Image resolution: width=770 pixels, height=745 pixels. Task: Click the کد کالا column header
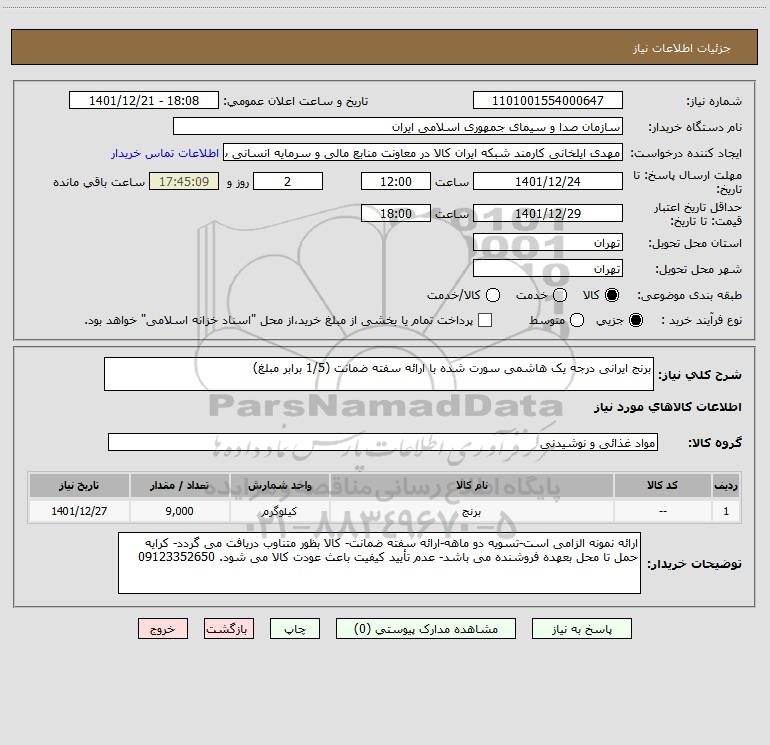662,485
